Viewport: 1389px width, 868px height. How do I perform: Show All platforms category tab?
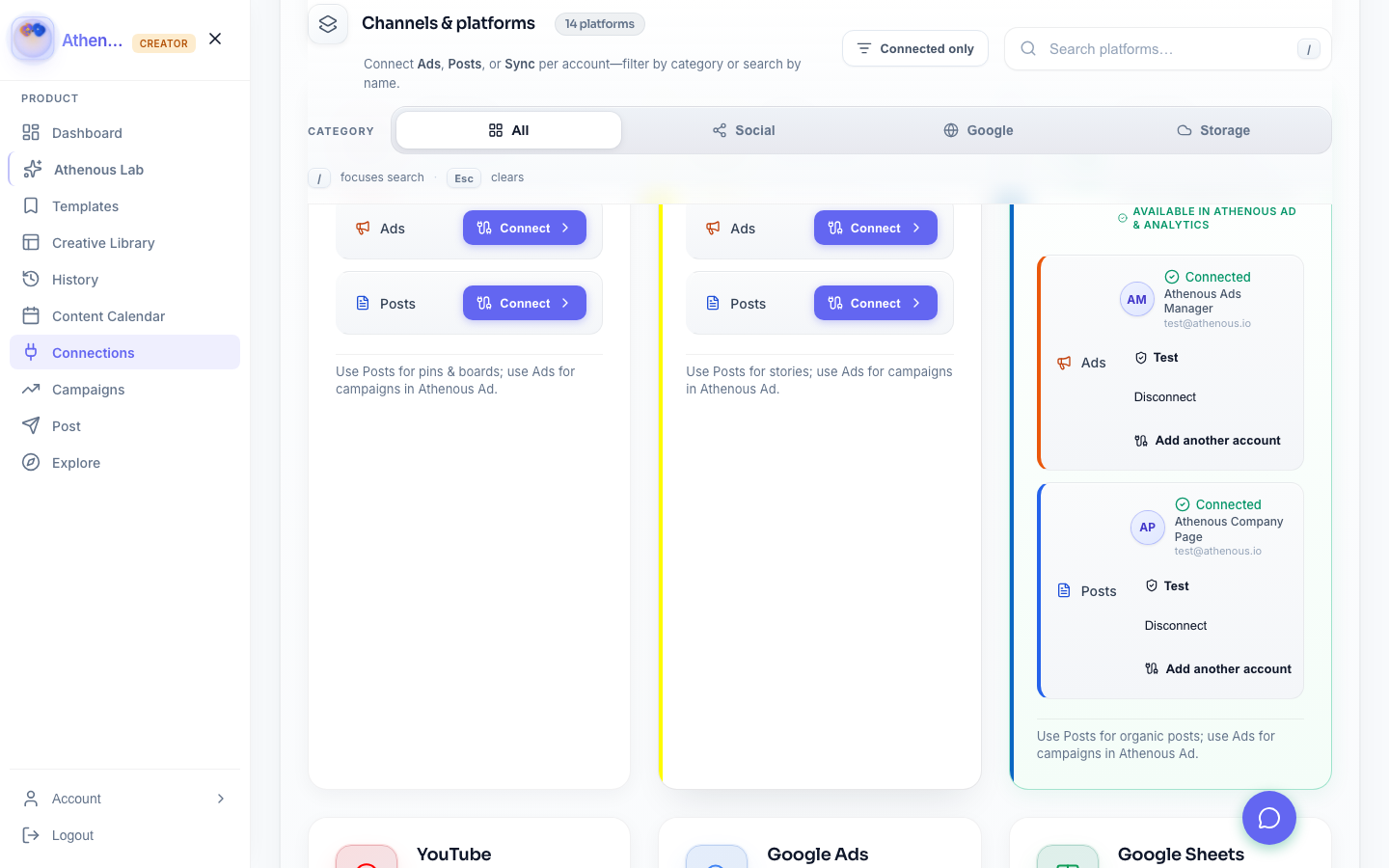pos(508,130)
